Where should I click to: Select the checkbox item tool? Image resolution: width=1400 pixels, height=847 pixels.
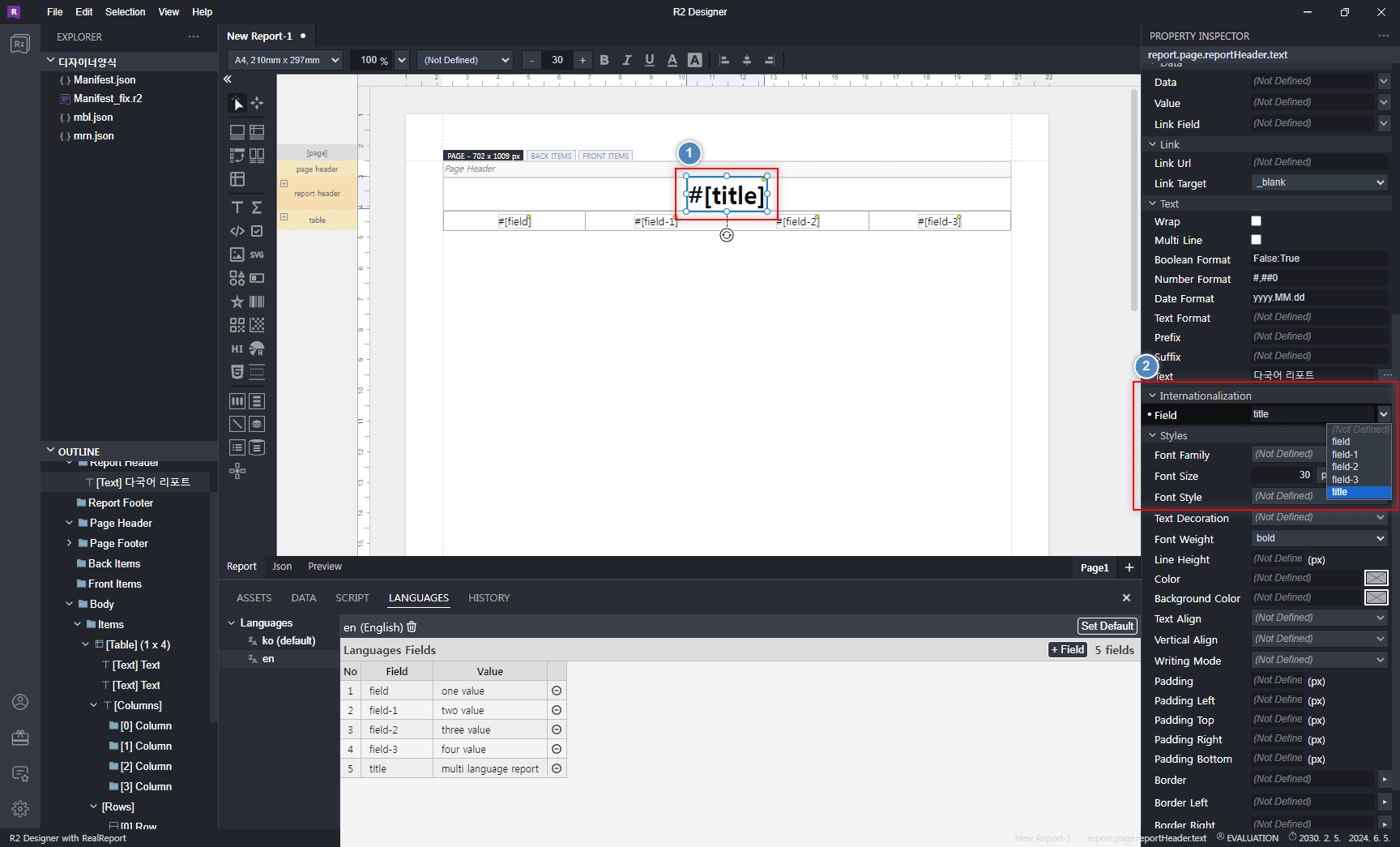tap(257, 231)
